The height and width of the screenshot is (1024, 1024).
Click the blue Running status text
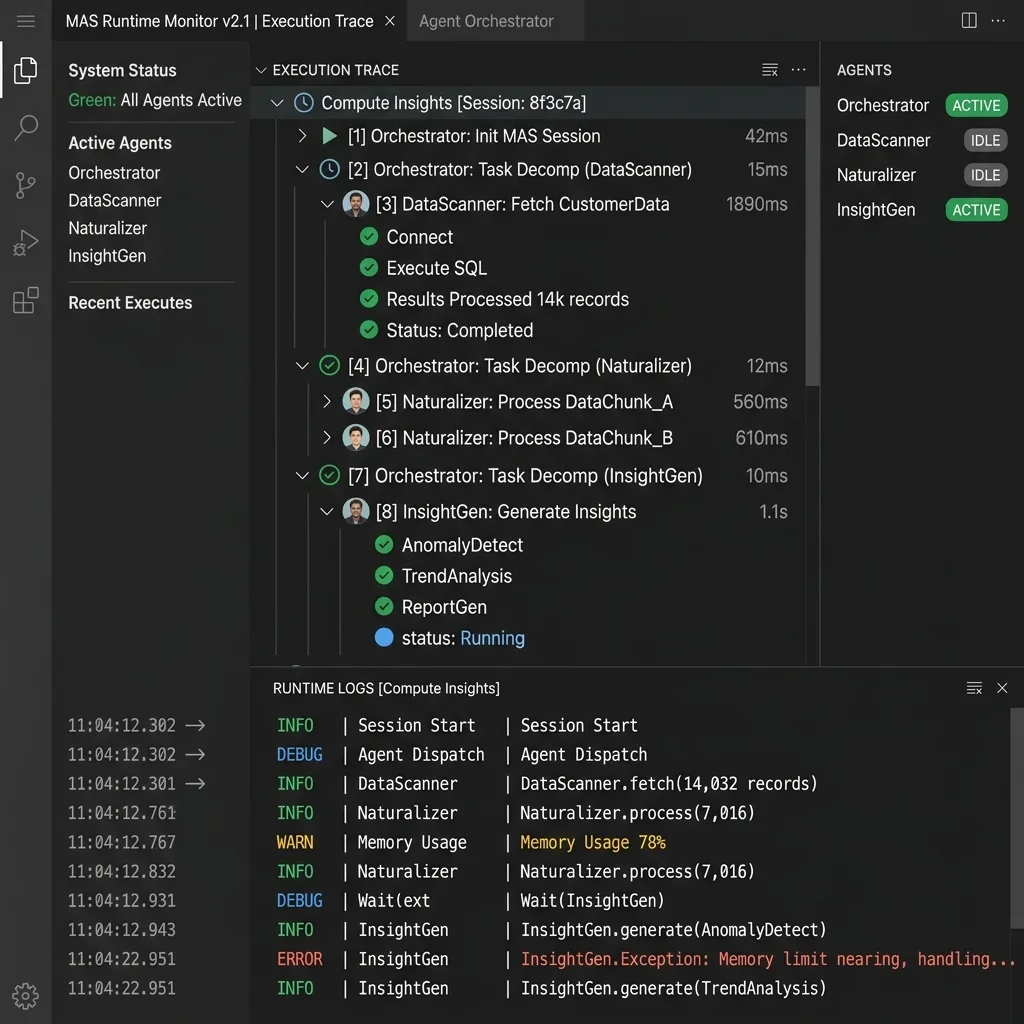tap(492, 638)
